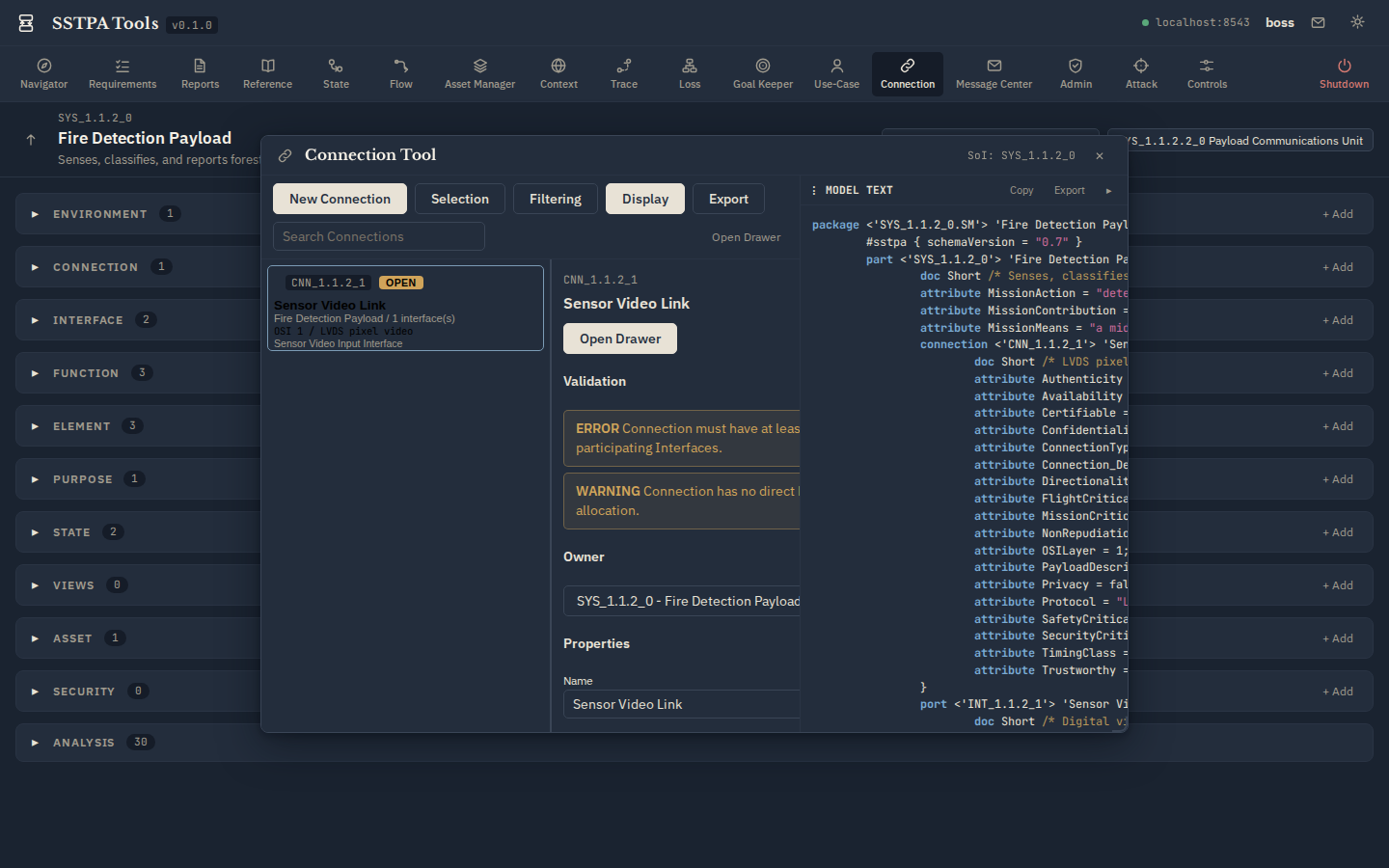This screenshot has width=1389, height=868.
Task: Open the Use-Case tool
Action: pos(836,73)
